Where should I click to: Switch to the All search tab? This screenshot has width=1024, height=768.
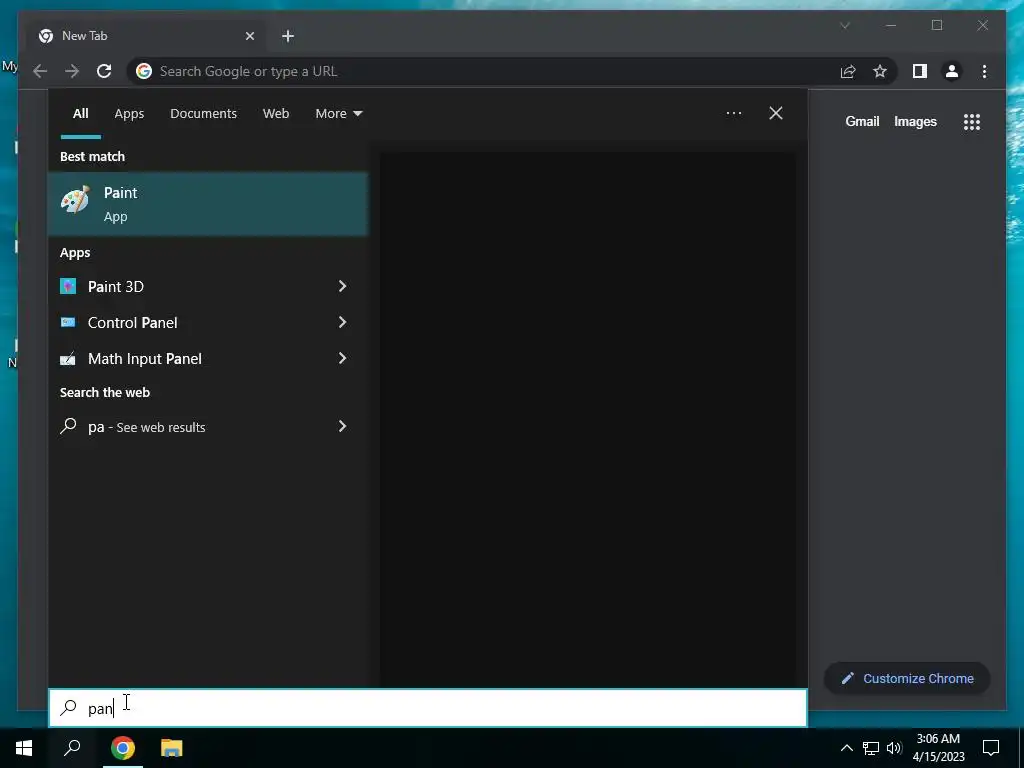click(x=80, y=114)
